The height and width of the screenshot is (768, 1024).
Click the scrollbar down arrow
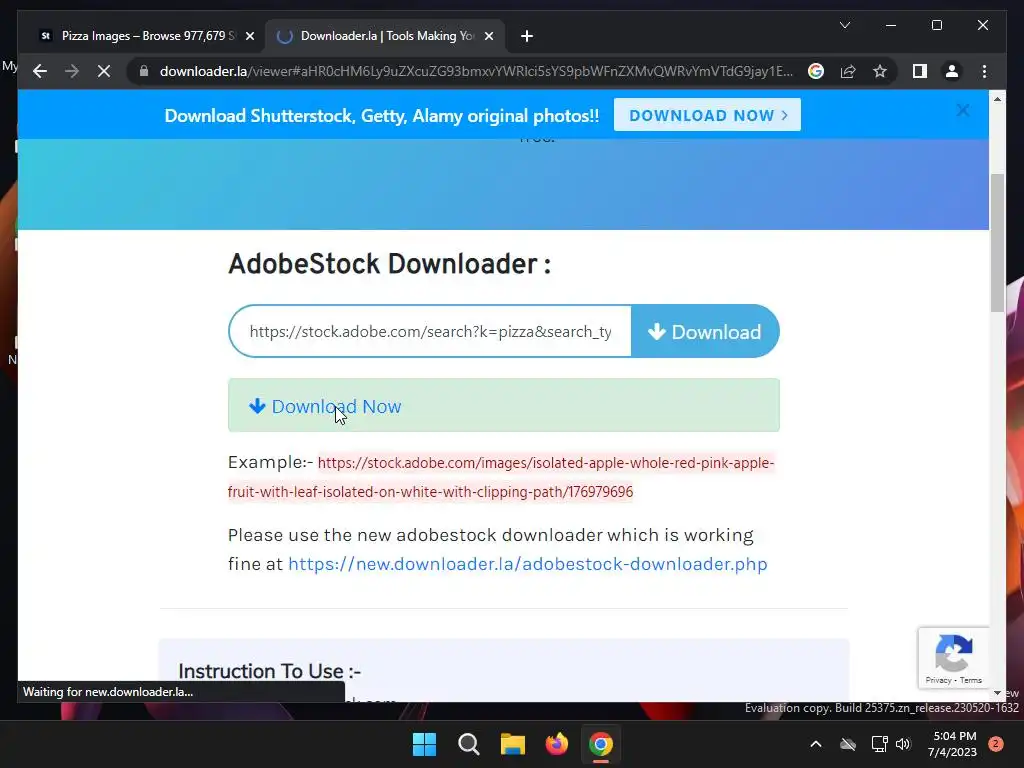tap(997, 693)
